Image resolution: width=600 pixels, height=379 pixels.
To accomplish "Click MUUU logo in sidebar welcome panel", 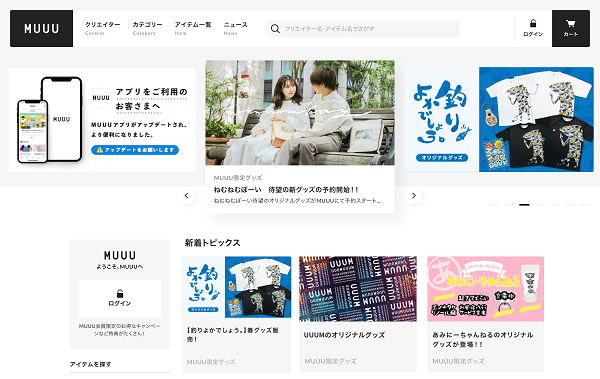I will point(120,255).
